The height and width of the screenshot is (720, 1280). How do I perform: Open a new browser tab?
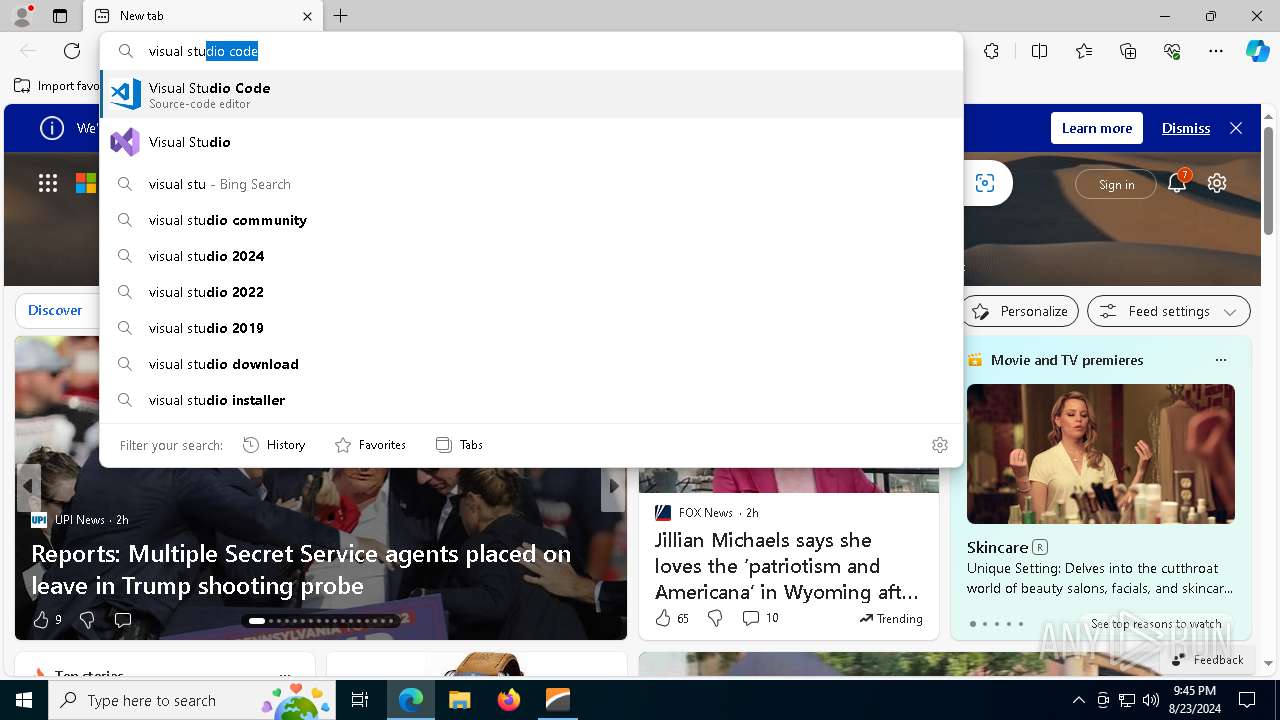click(340, 16)
